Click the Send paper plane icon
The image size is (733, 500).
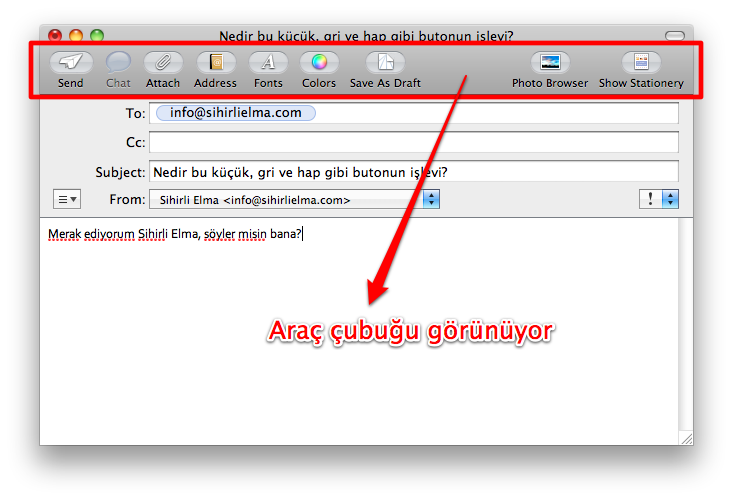[70, 63]
